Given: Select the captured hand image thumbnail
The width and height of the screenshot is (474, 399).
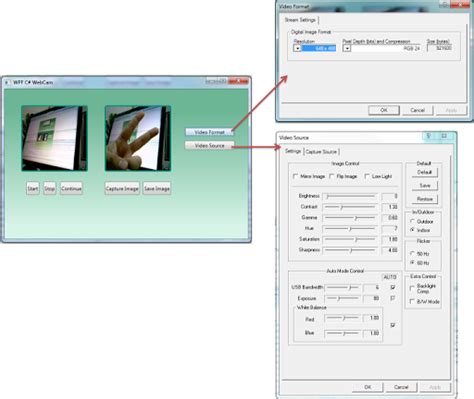Looking at the screenshot, I should (x=138, y=138).
